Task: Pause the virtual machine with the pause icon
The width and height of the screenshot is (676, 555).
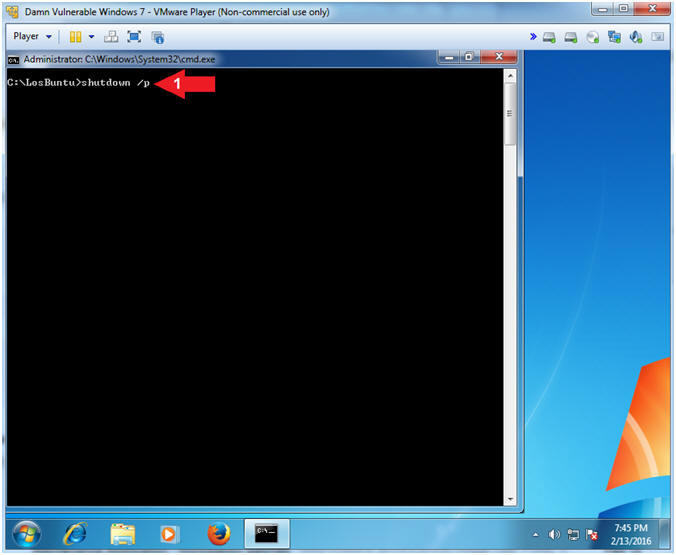Action: 75,37
